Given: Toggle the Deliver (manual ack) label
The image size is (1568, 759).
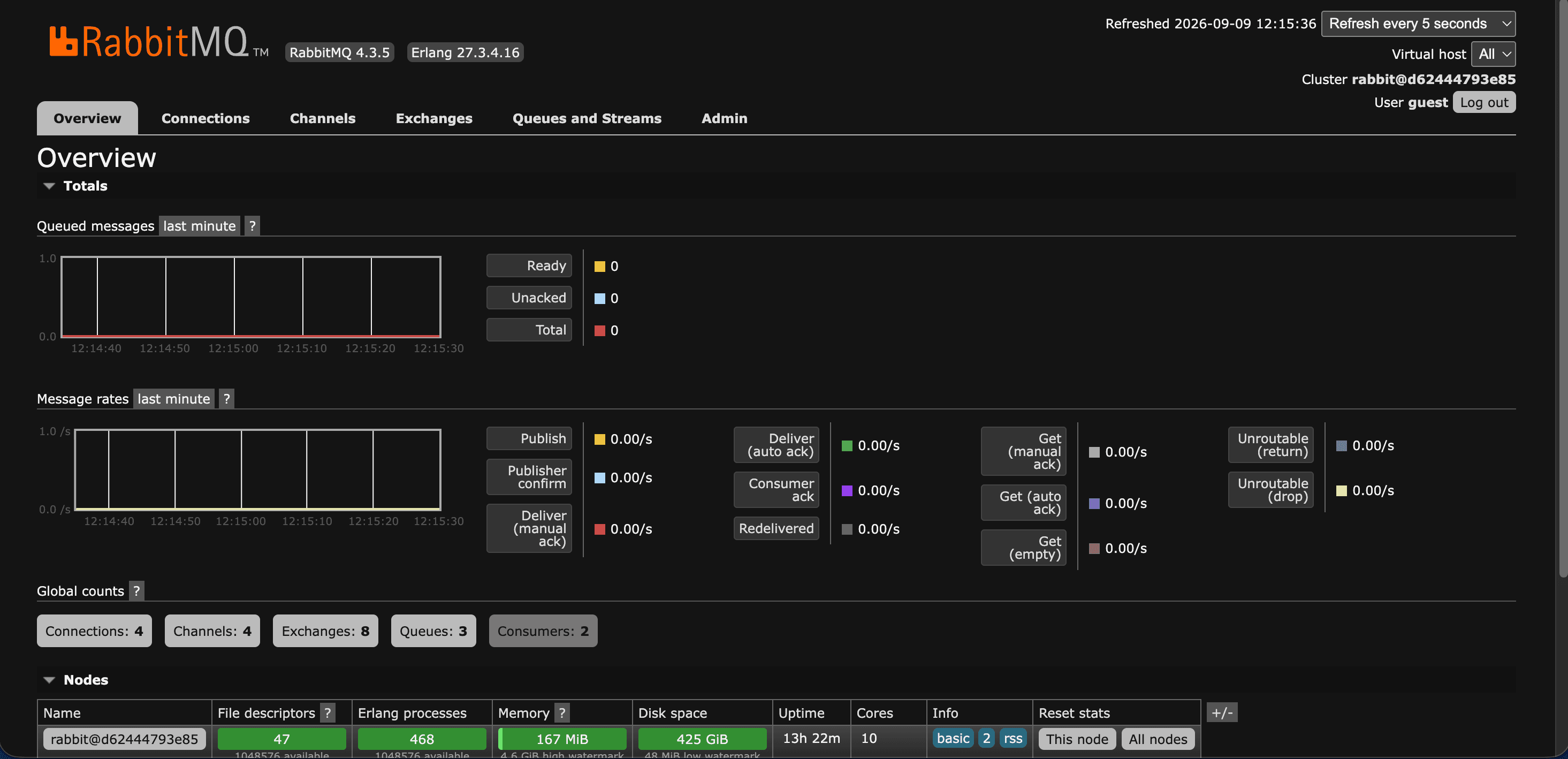Looking at the screenshot, I should click(x=529, y=528).
